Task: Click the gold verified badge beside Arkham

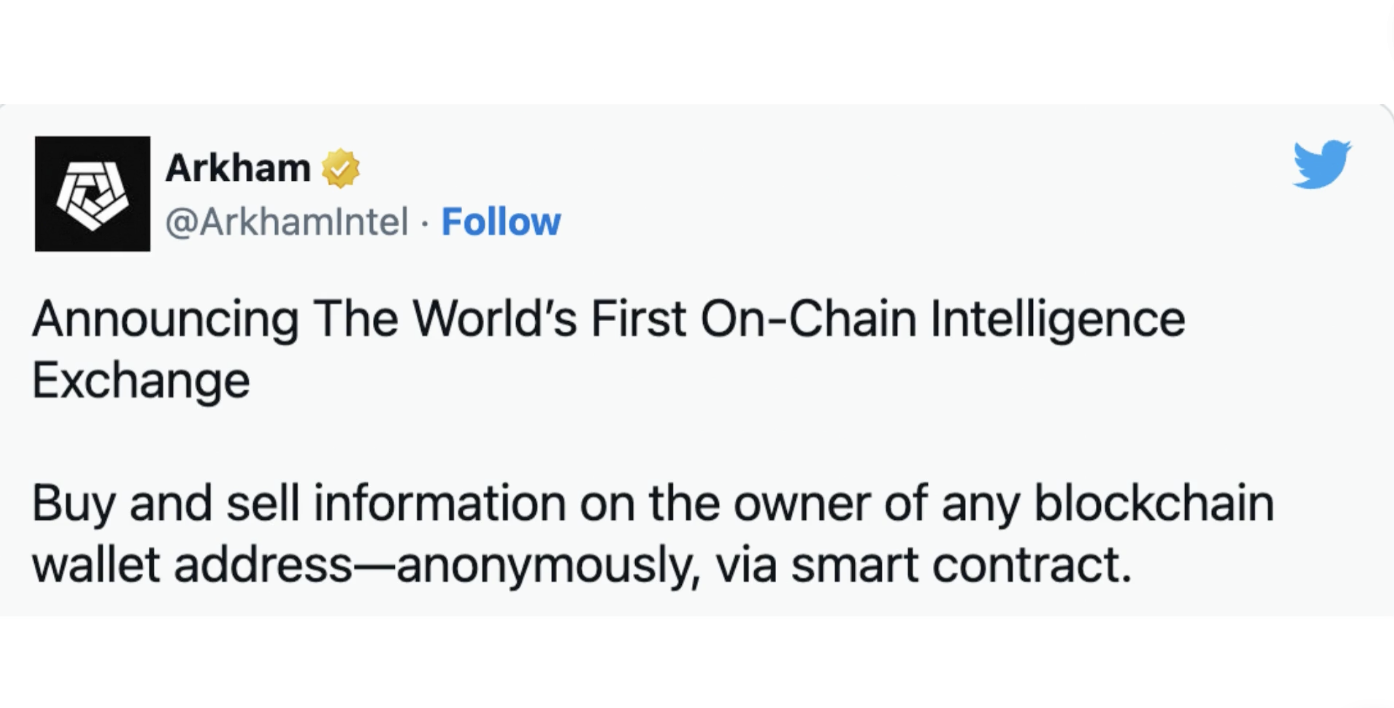Action: click(x=341, y=169)
